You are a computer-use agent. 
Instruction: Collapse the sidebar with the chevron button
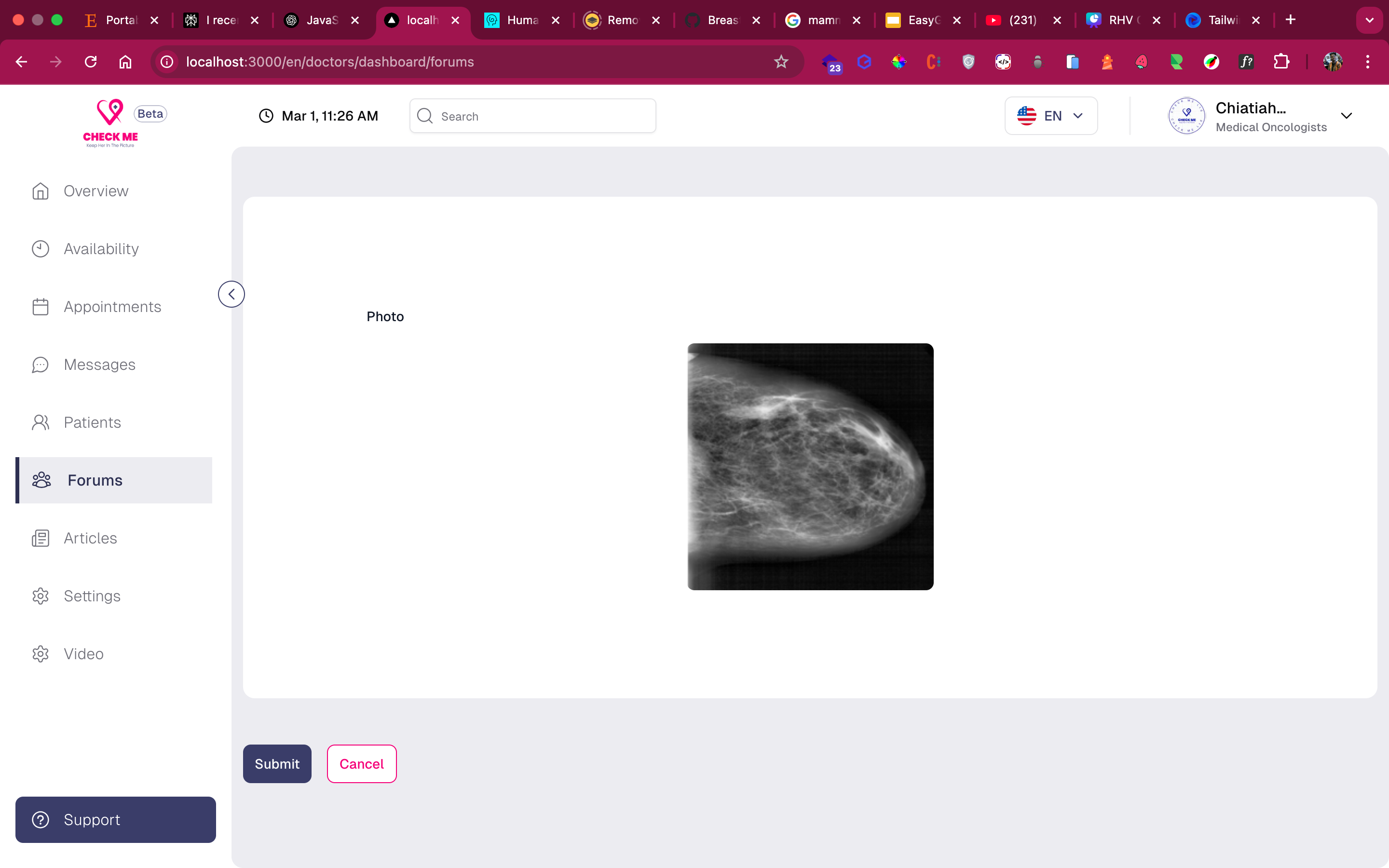click(231, 294)
